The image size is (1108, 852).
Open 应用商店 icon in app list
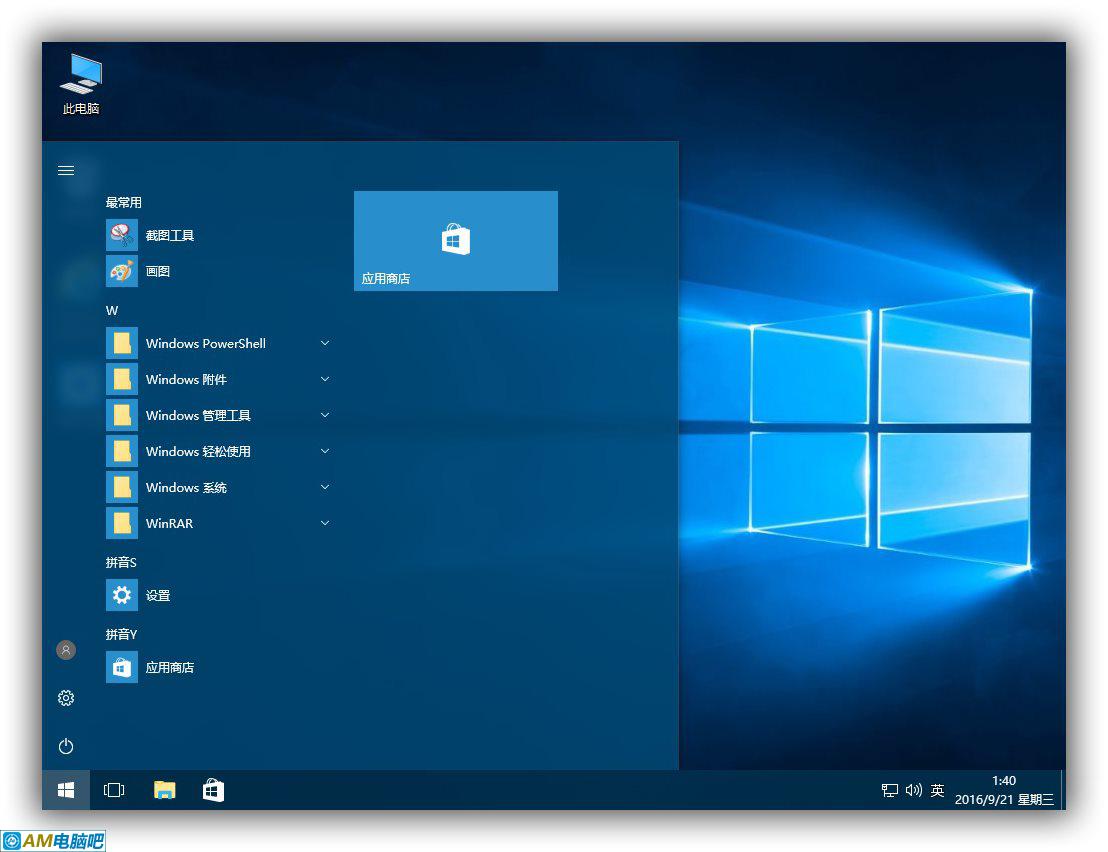pos(122,668)
